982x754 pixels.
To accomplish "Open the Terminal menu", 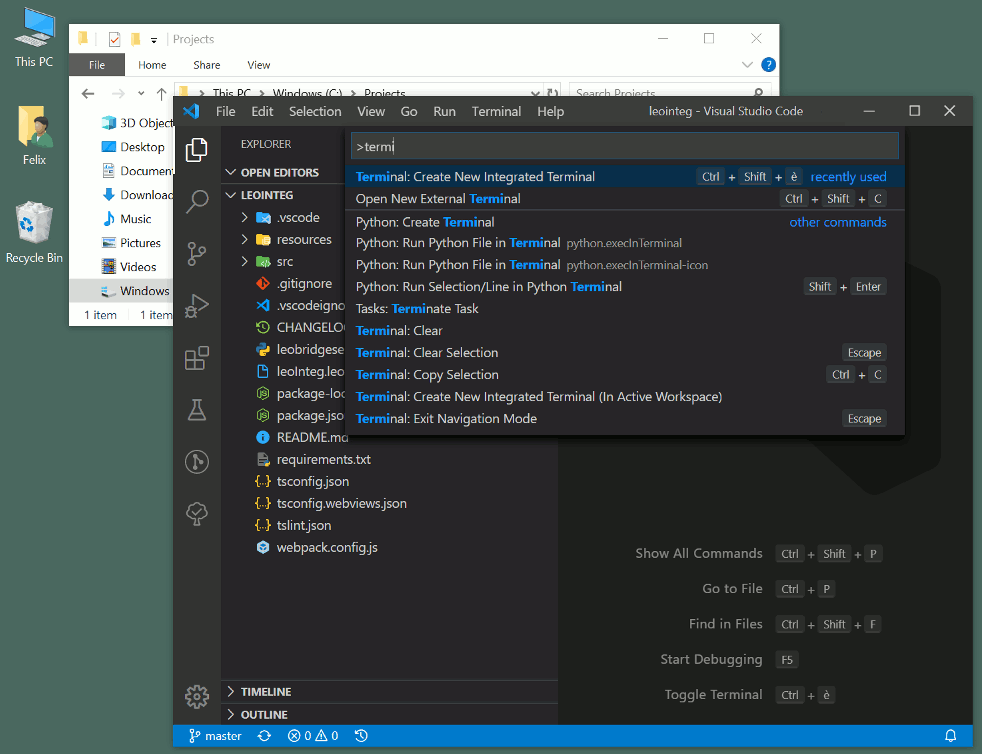I will coord(496,111).
